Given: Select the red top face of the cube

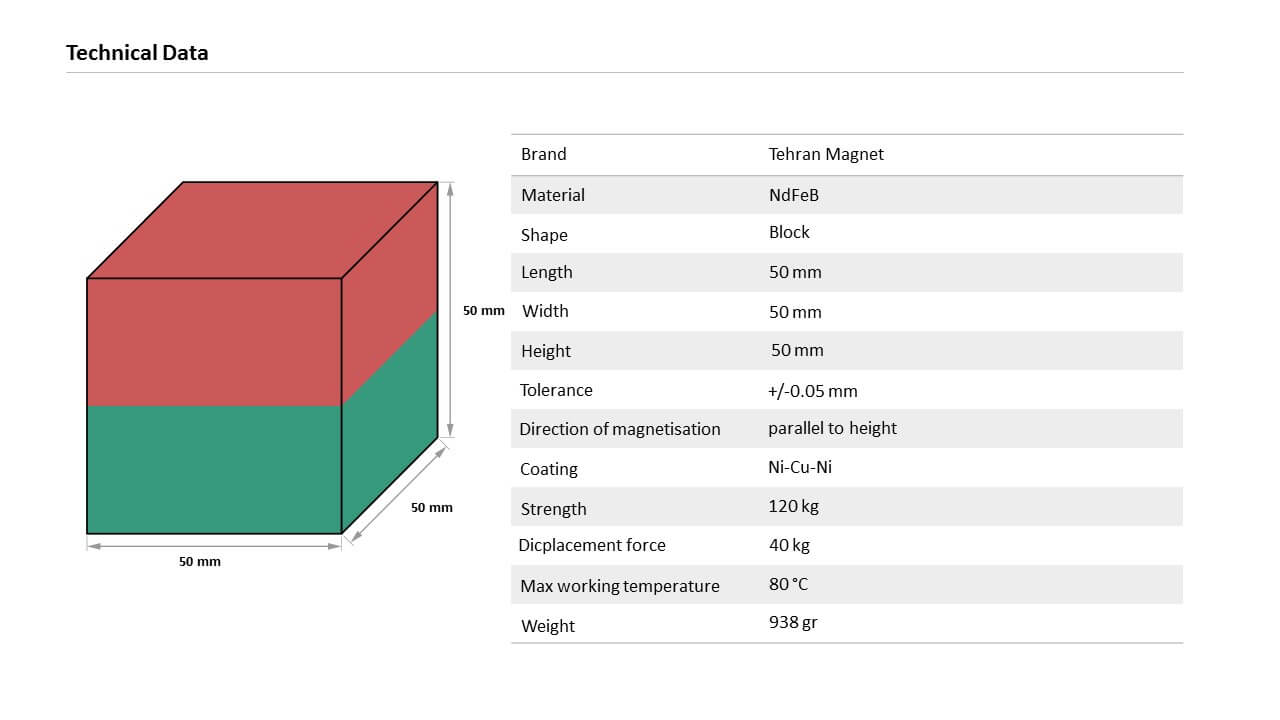Looking at the screenshot, I should tap(262, 230).
